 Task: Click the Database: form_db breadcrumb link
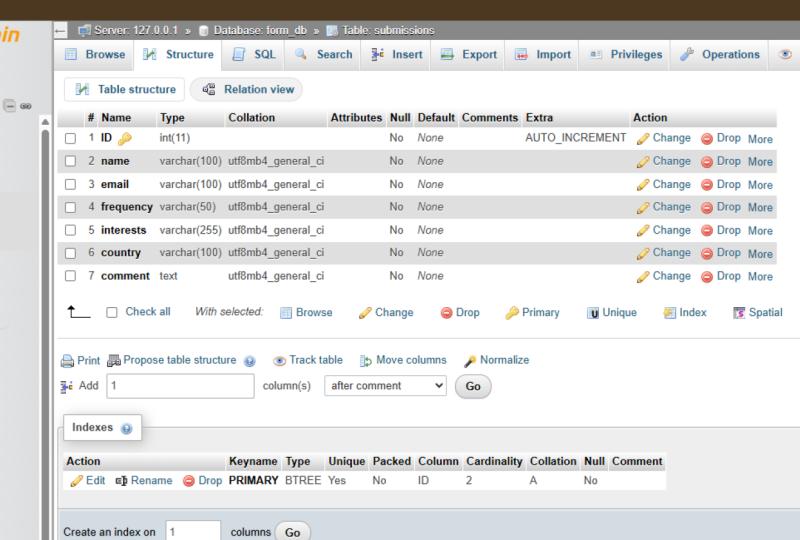(260, 31)
